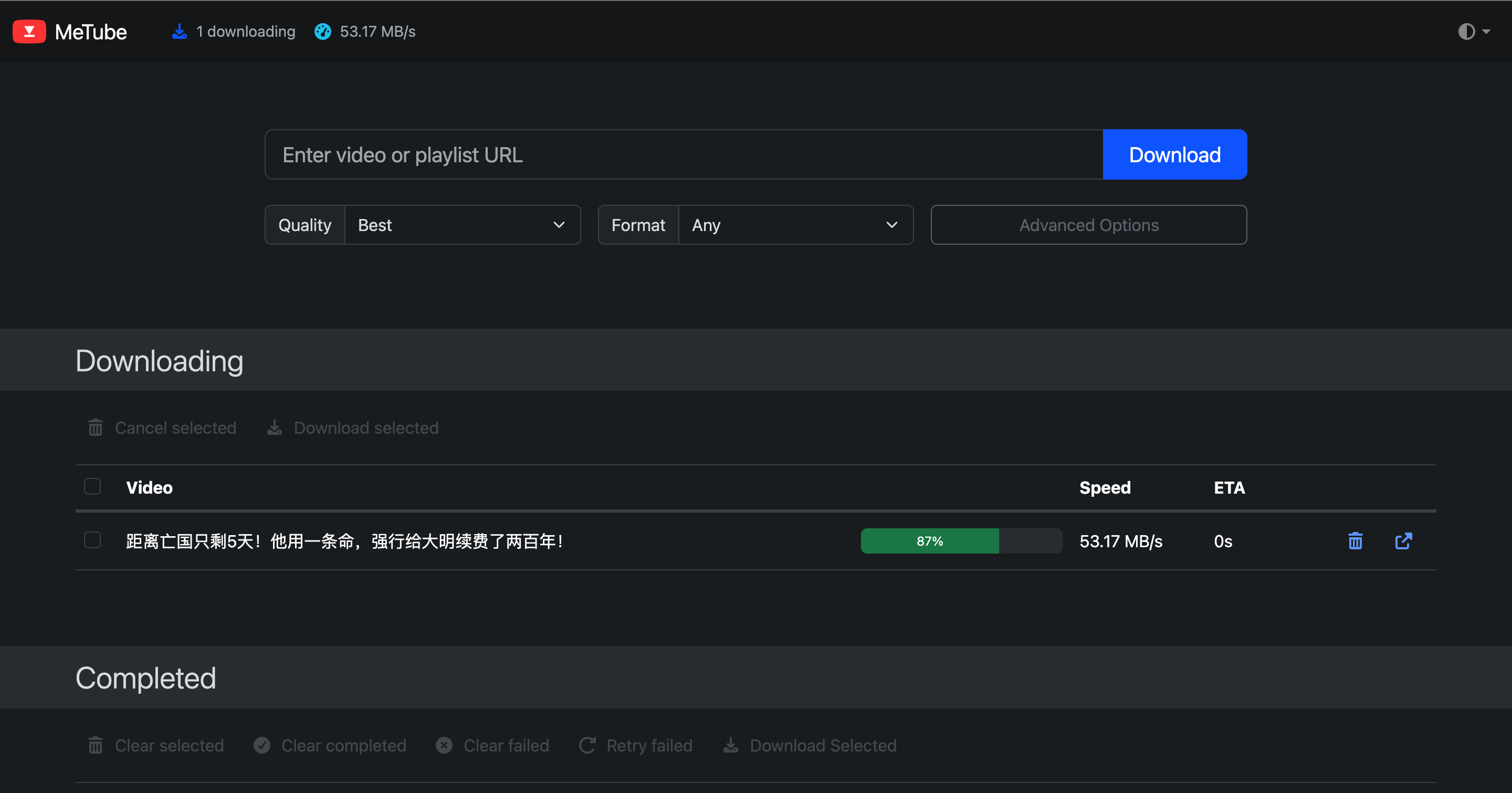Viewport: 1512px width, 793px height.
Task: Check the box beside the downloading video
Action: 92,540
